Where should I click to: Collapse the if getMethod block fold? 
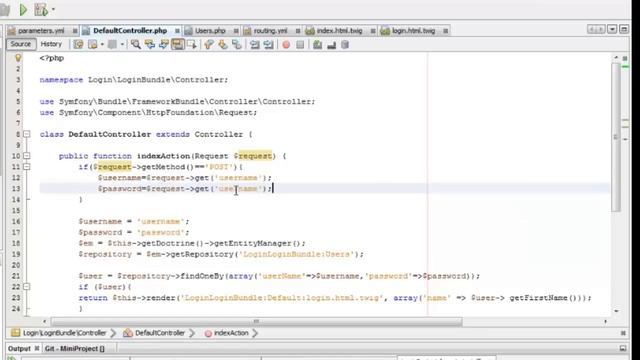pyautogui.click(x=27, y=167)
